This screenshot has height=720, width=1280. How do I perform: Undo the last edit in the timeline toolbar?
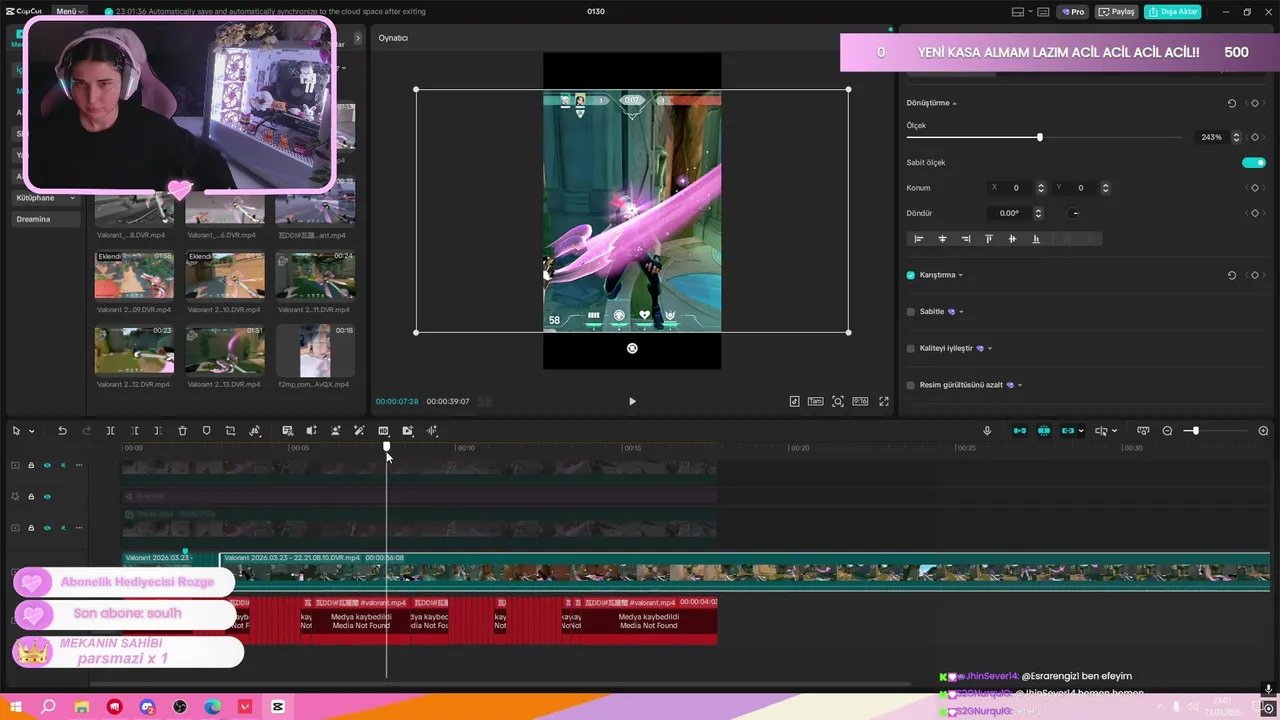(62, 431)
